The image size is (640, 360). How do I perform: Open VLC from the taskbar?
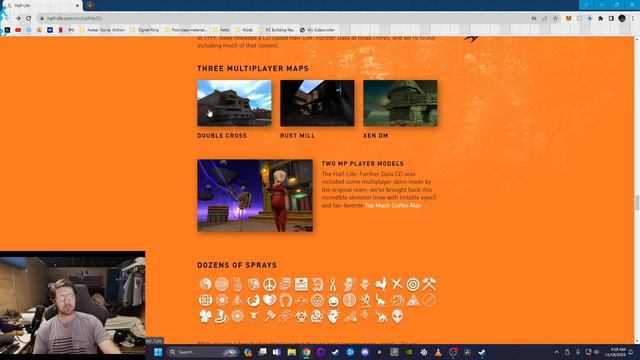[x=438, y=352]
